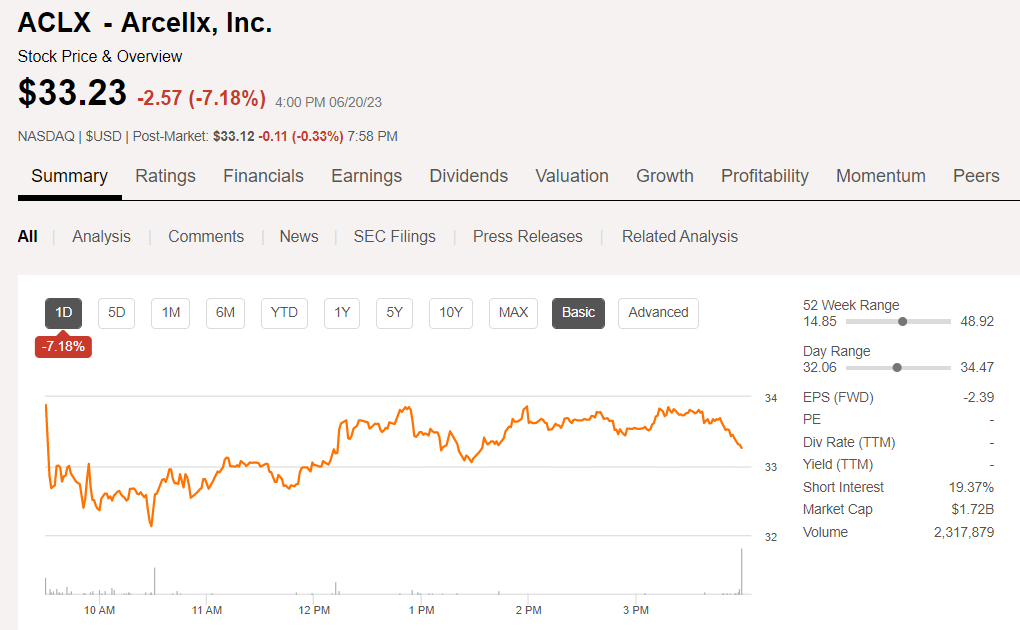Choose the 6M chart period
The height and width of the screenshot is (630, 1020).
226,313
